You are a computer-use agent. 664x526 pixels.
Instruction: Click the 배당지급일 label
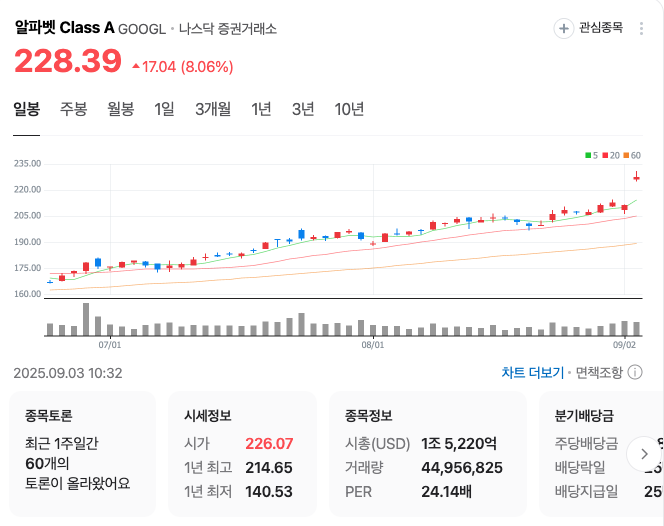[586, 492]
